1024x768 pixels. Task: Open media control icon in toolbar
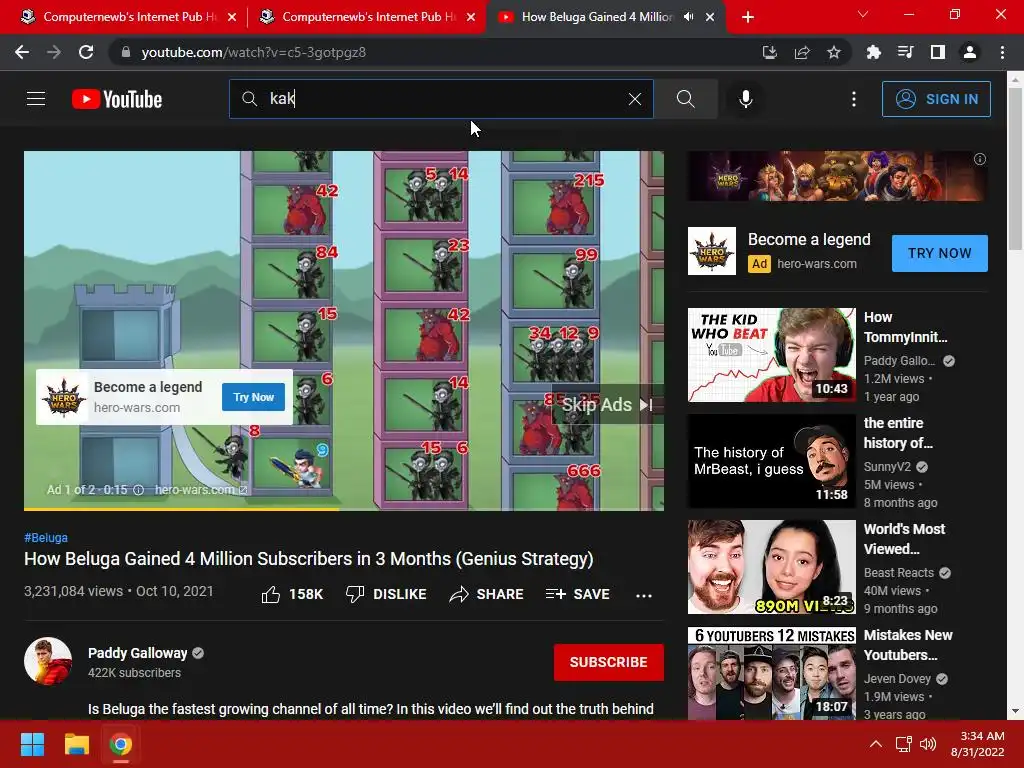905,52
